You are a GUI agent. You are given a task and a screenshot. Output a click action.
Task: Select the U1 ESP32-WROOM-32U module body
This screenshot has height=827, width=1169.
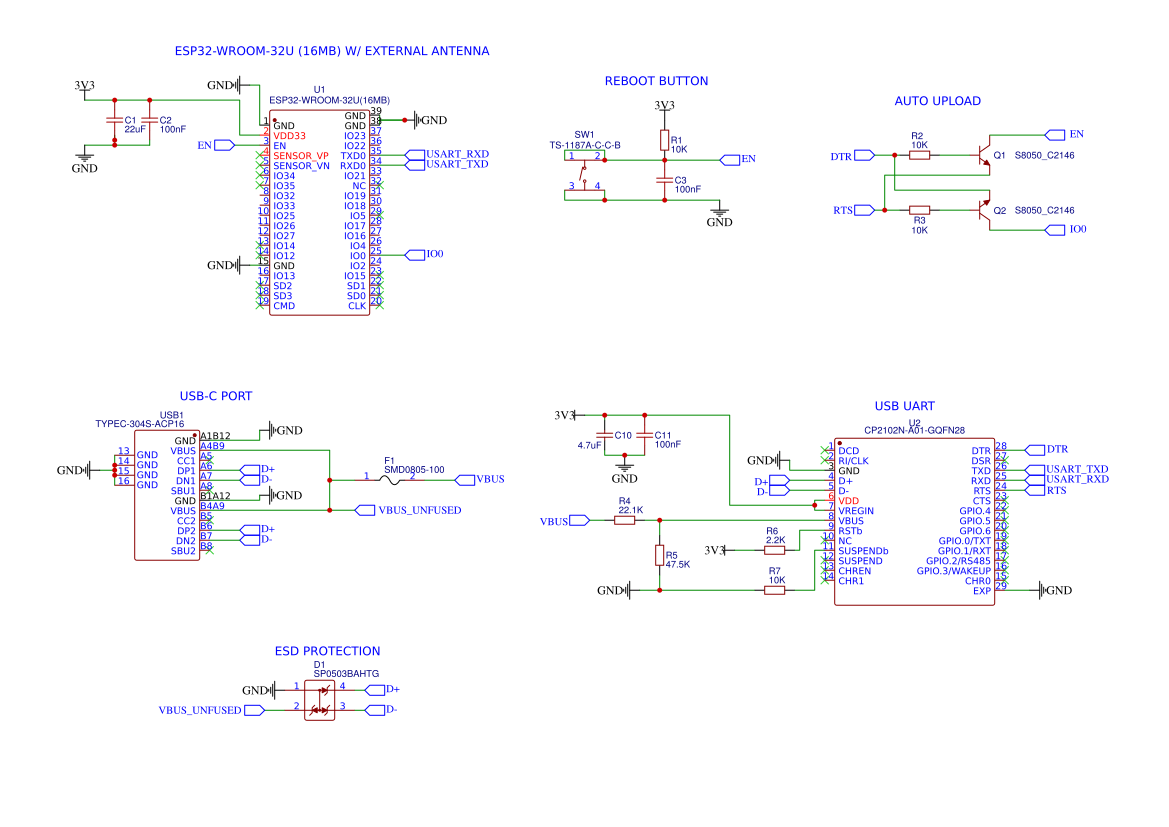click(319, 213)
